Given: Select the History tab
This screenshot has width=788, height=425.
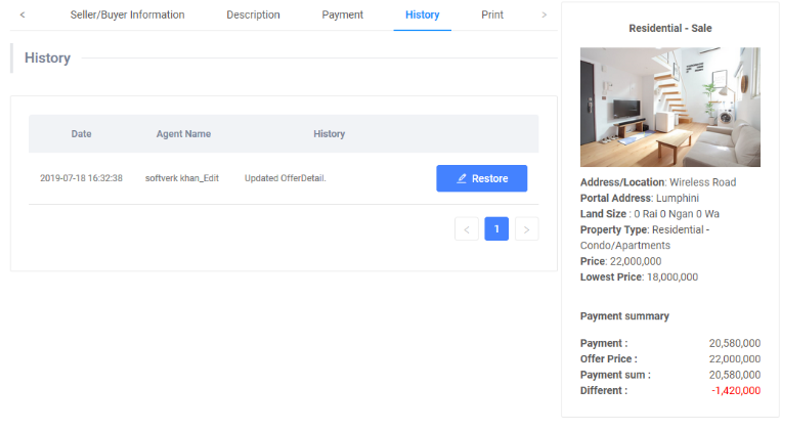Looking at the screenshot, I should point(422,15).
